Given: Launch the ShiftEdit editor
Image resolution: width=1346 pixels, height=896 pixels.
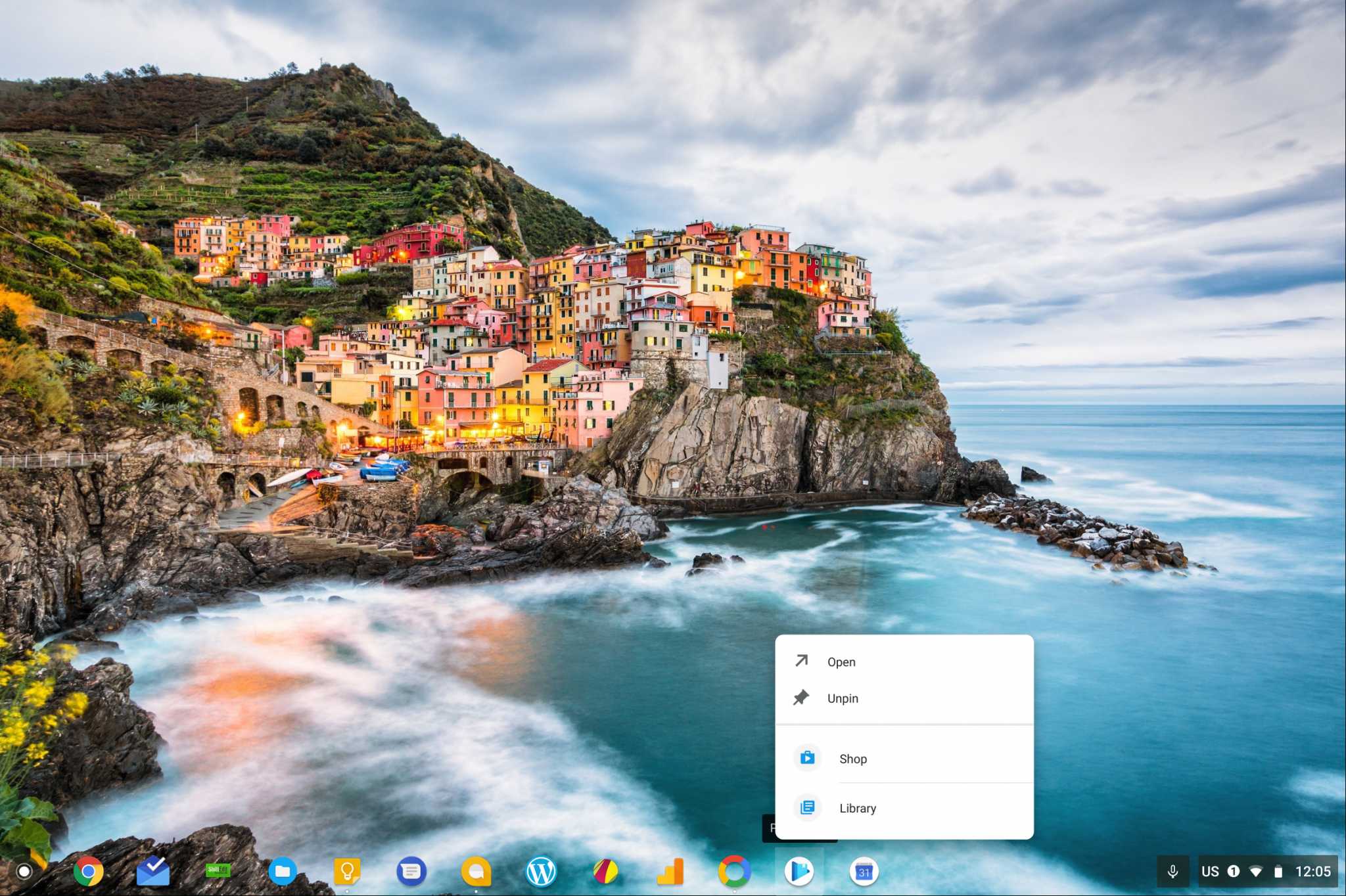Looking at the screenshot, I should coord(218,871).
